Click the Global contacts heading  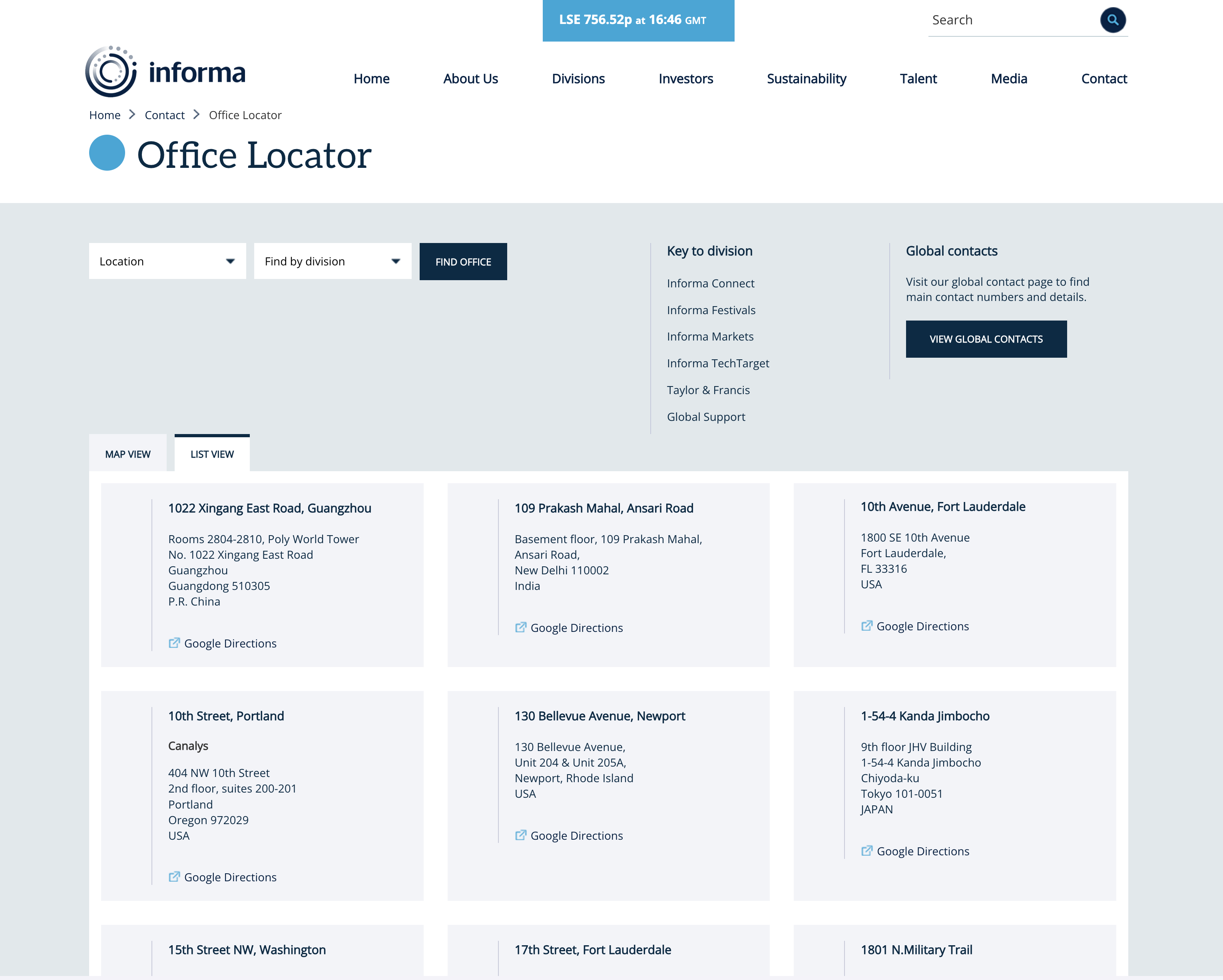point(951,251)
